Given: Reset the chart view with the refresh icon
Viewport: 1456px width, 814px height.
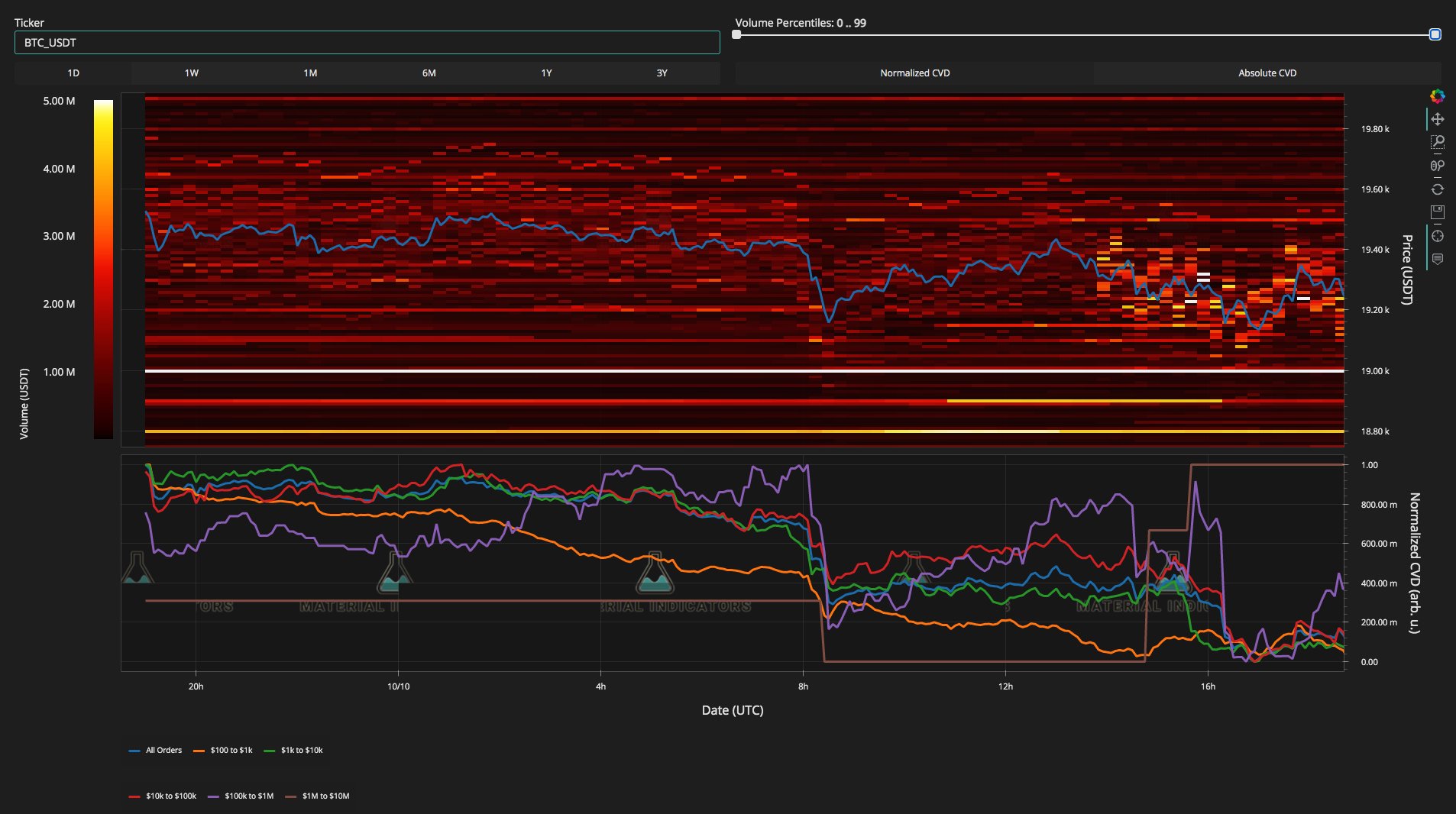Looking at the screenshot, I should [1439, 189].
